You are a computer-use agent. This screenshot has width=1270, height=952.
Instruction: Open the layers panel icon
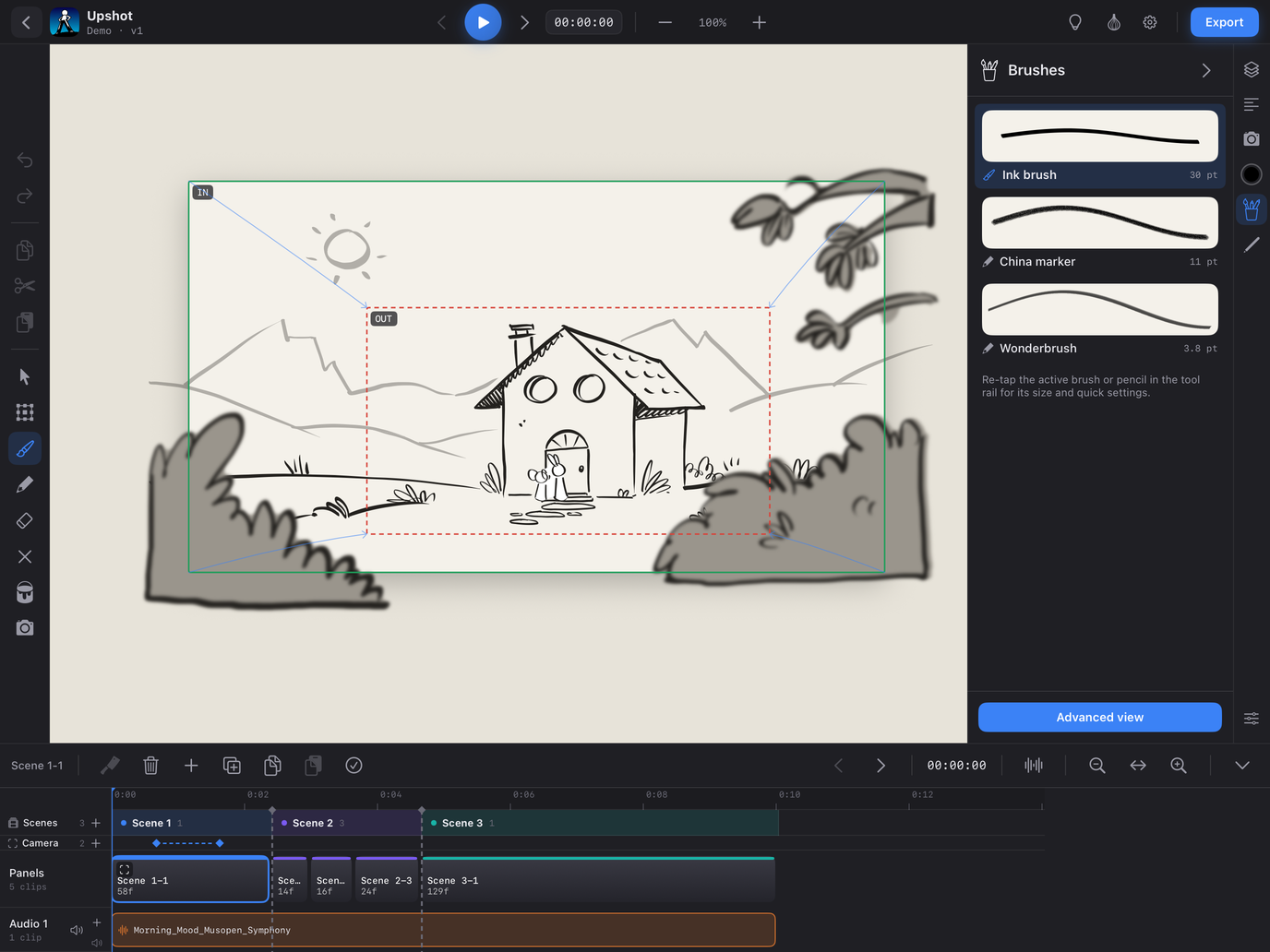(x=1252, y=69)
